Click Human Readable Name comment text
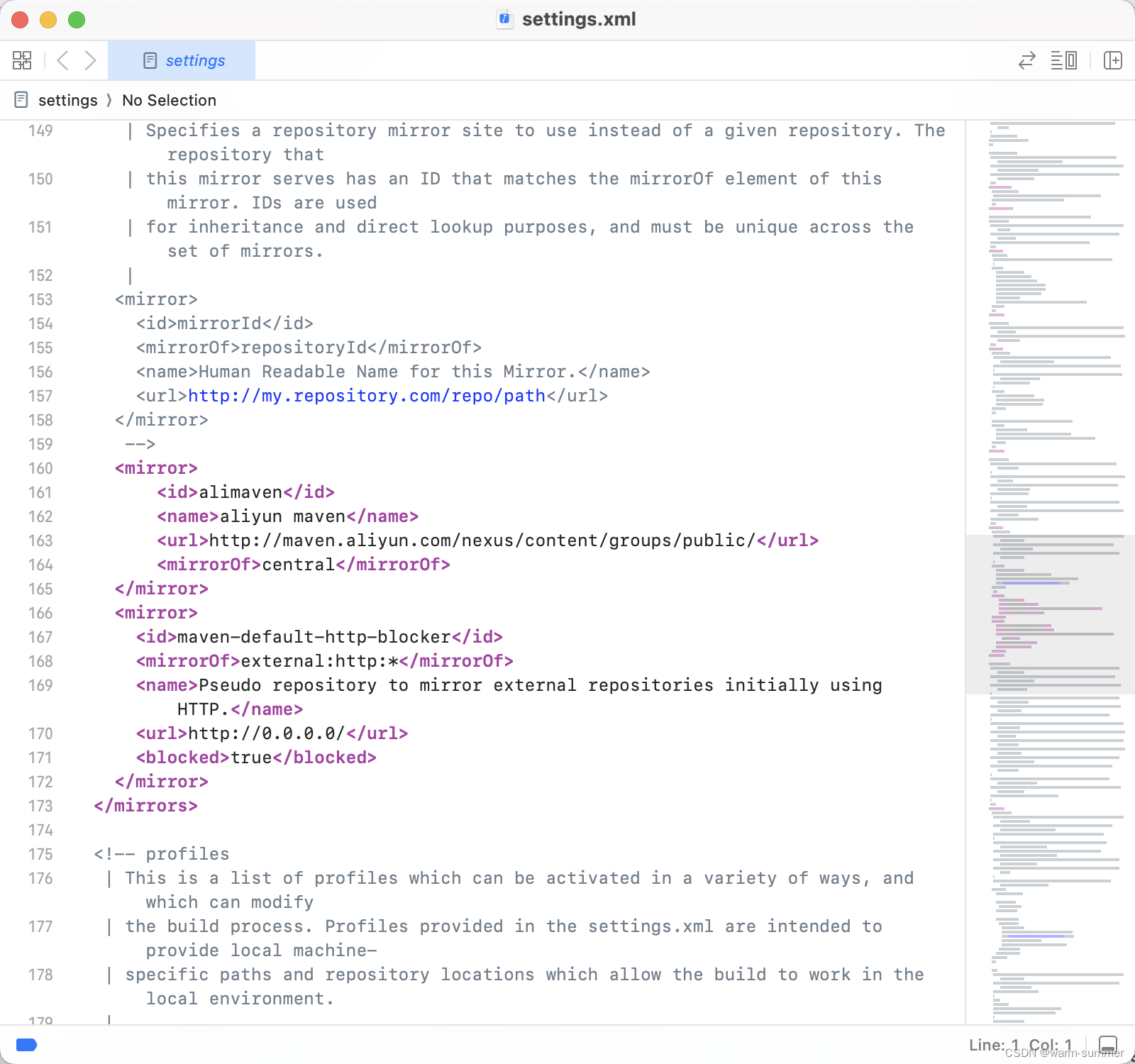The height and width of the screenshot is (1064, 1135). click(x=388, y=372)
